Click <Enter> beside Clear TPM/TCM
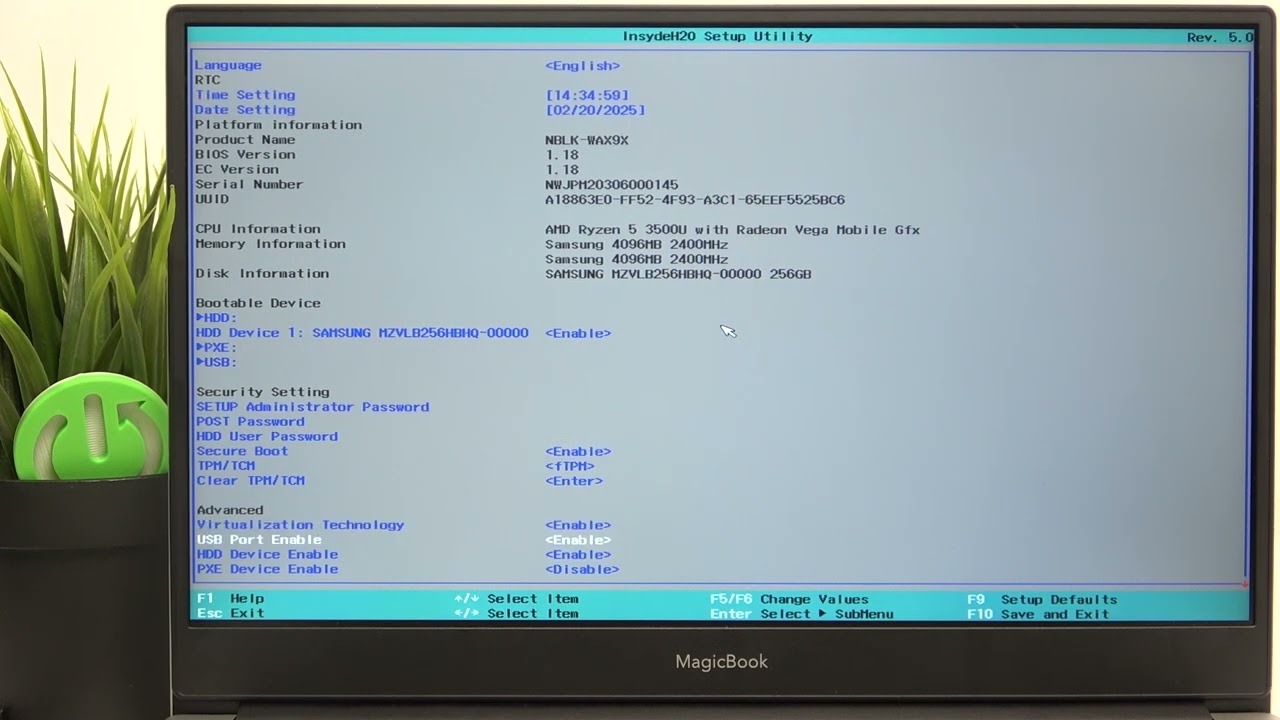1280x720 pixels. (574, 481)
